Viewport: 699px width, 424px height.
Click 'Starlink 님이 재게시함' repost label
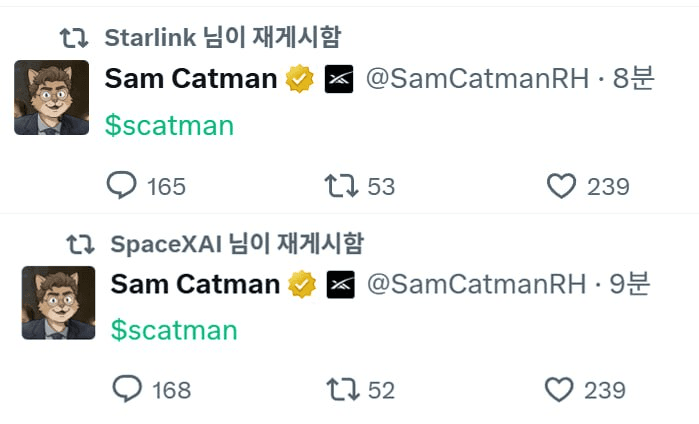click(223, 37)
